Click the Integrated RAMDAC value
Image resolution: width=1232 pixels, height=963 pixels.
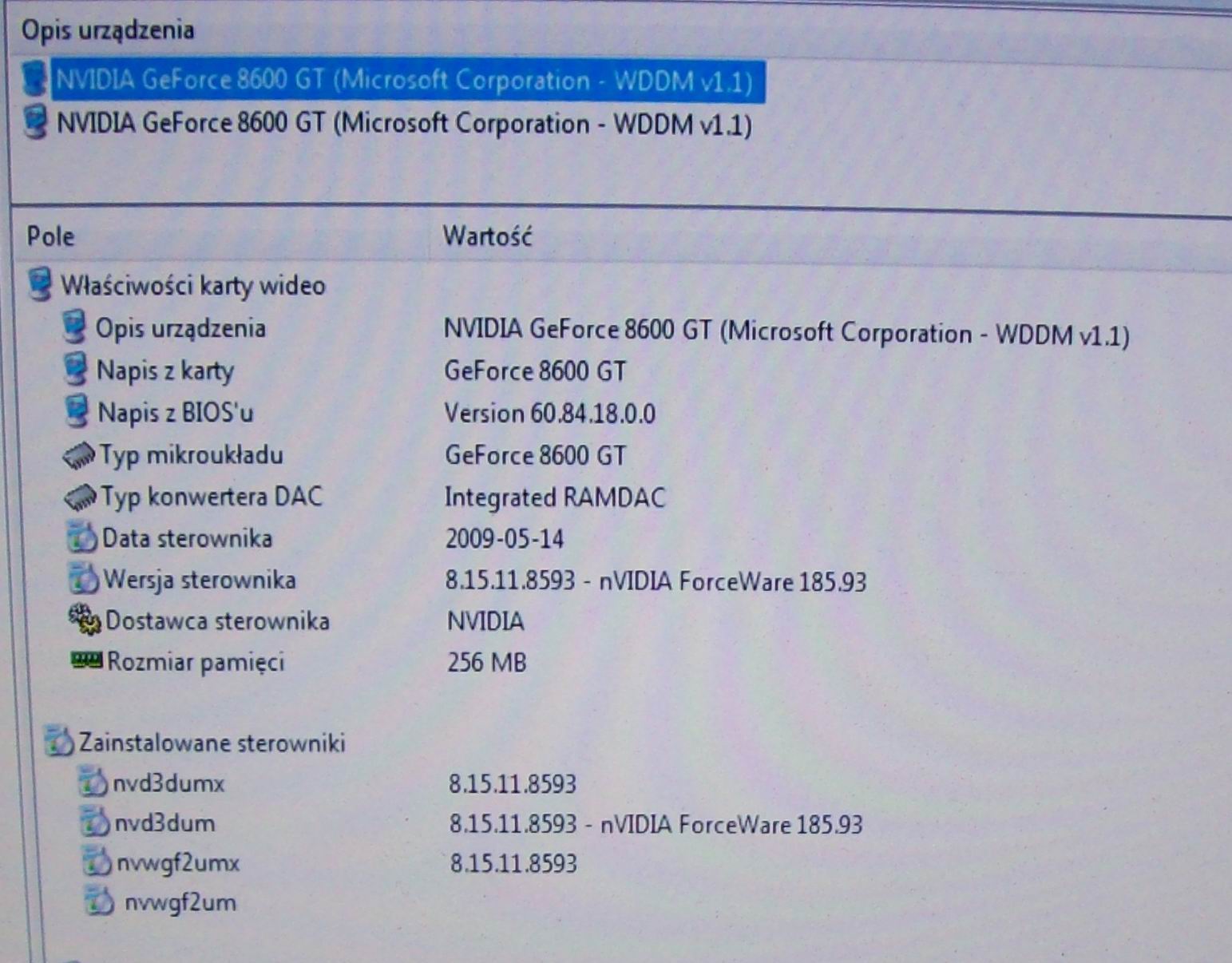pyautogui.click(x=555, y=497)
